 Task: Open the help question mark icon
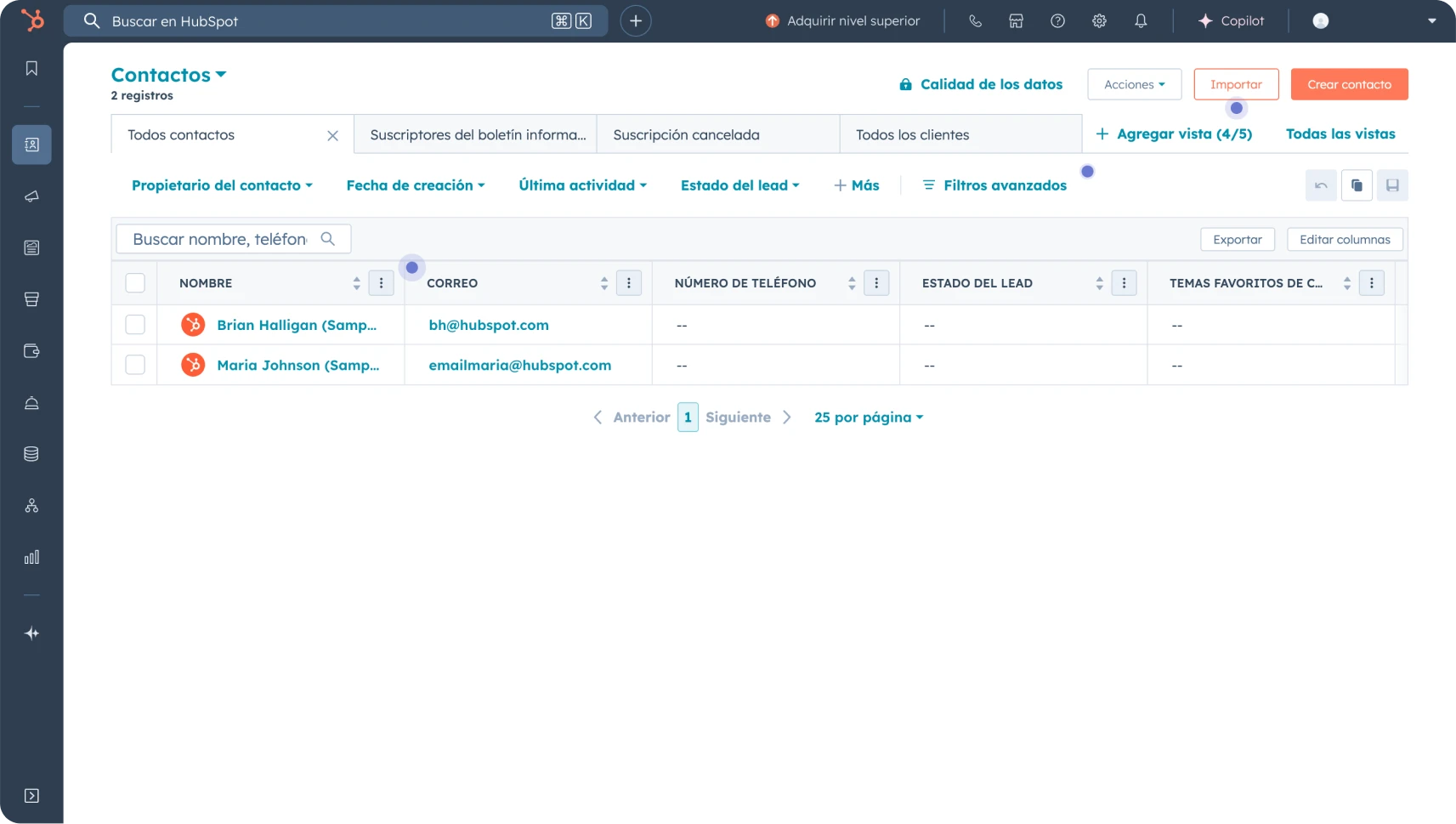(x=1057, y=21)
